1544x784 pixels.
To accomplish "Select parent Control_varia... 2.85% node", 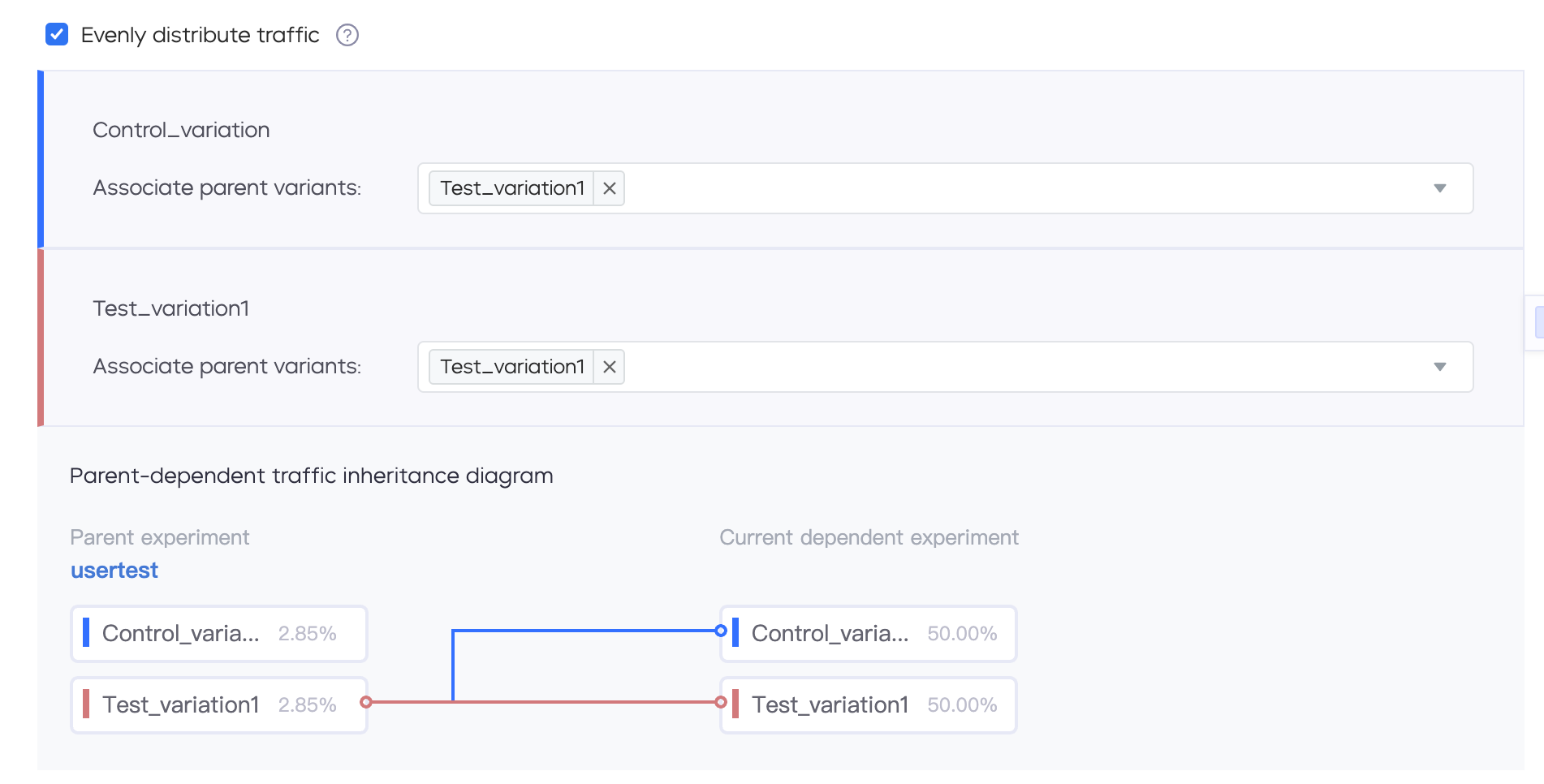I will (x=219, y=634).
